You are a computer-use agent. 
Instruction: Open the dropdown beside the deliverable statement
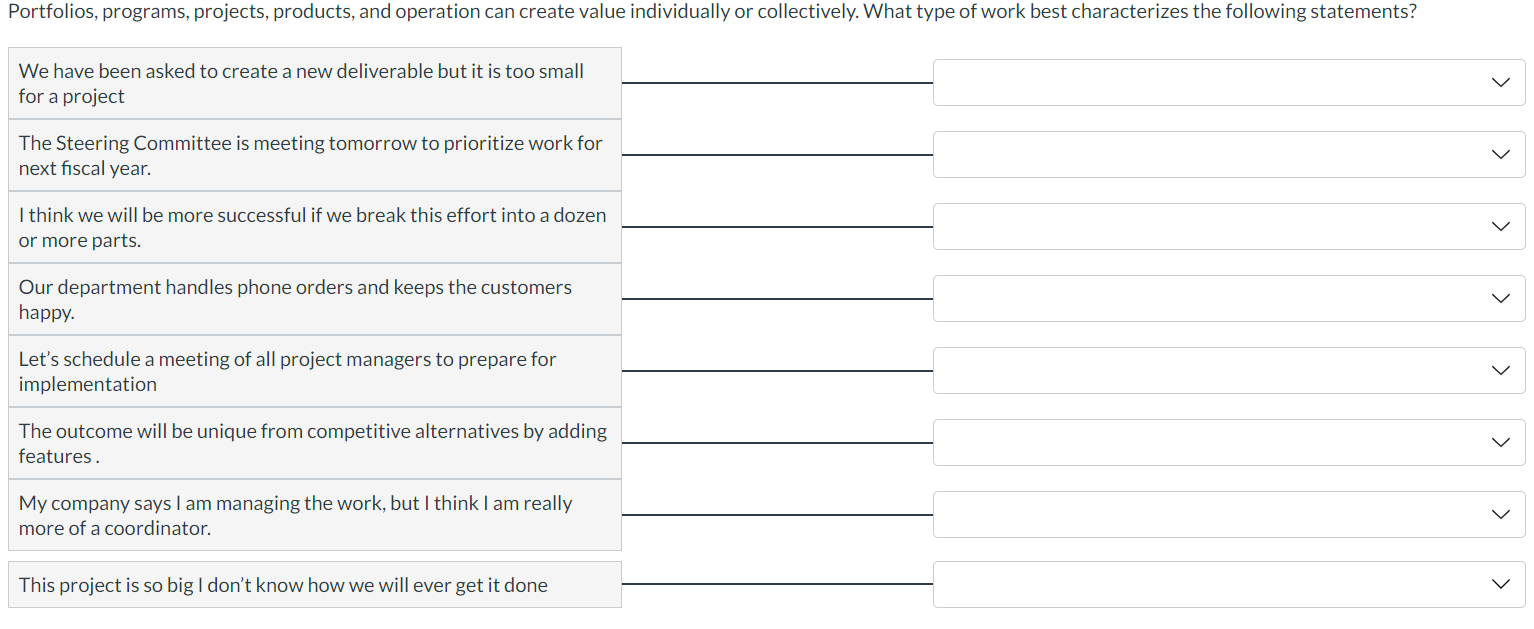tap(1229, 82)
